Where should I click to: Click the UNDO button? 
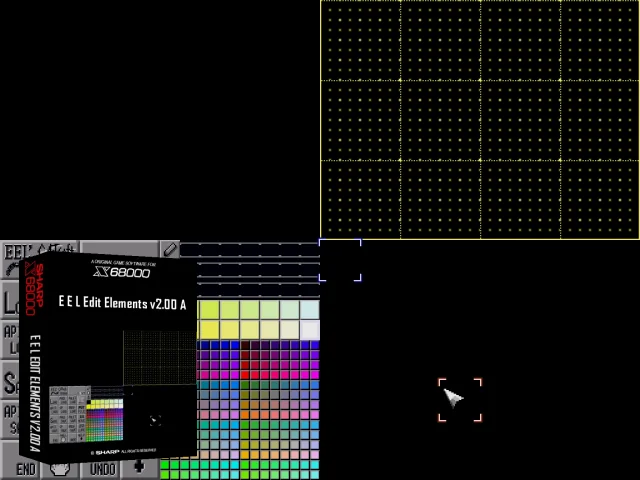click(x=102, y=469)
